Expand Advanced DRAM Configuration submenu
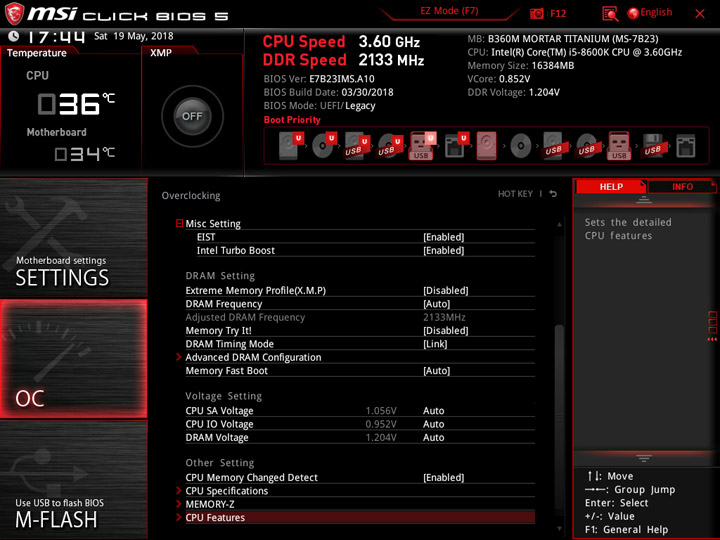The image size is (720, 540). point(253,357)
